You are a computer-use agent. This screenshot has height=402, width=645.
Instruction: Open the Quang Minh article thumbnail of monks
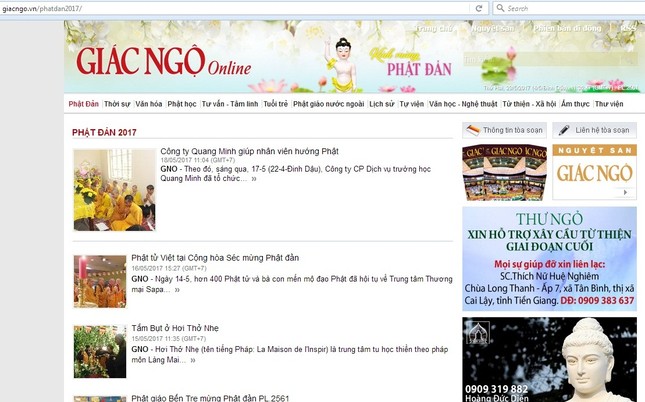pyautogui.click(x=114, y=190)
